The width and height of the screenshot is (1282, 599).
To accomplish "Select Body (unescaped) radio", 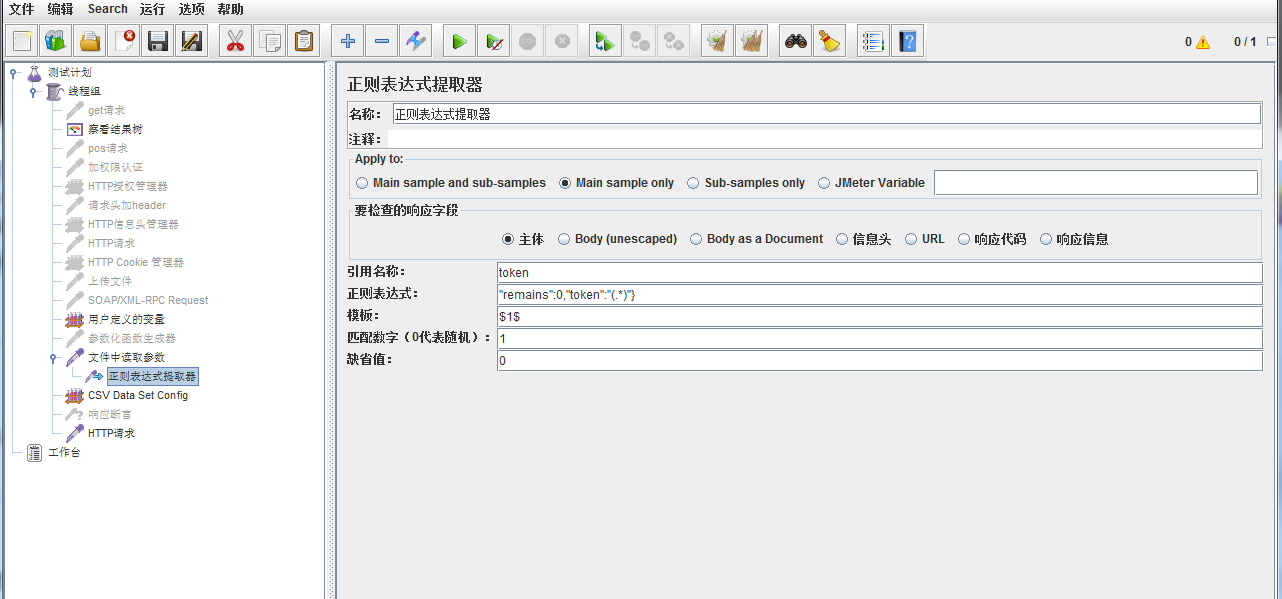I will [564, 239].
